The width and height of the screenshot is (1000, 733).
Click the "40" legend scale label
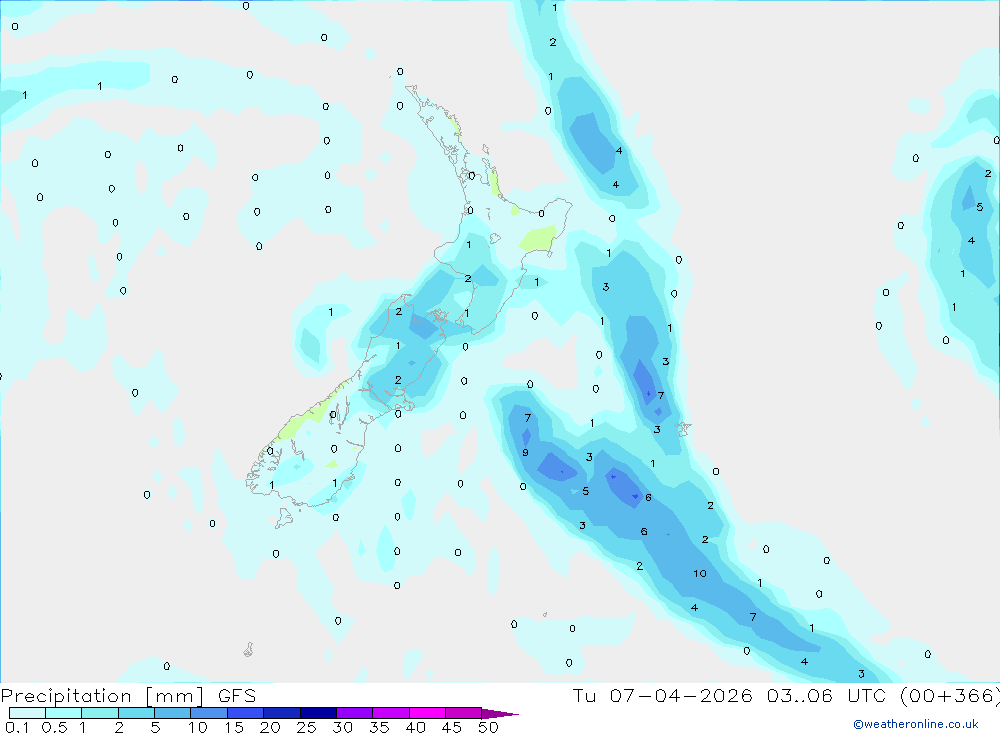(x=415, y=727)
